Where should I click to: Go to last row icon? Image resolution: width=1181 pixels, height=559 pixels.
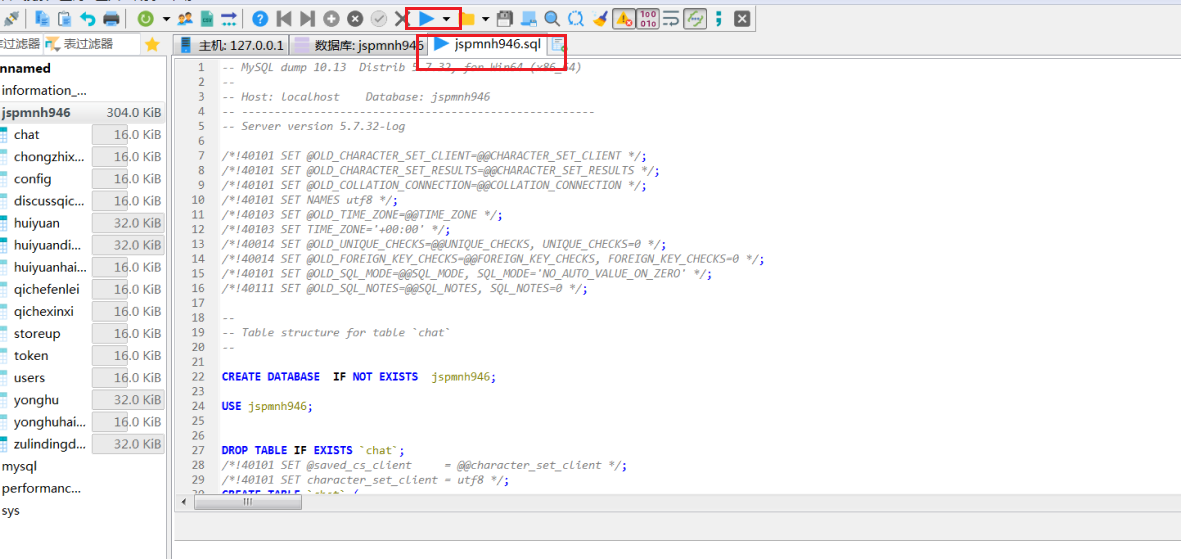[x=307, y=18]
